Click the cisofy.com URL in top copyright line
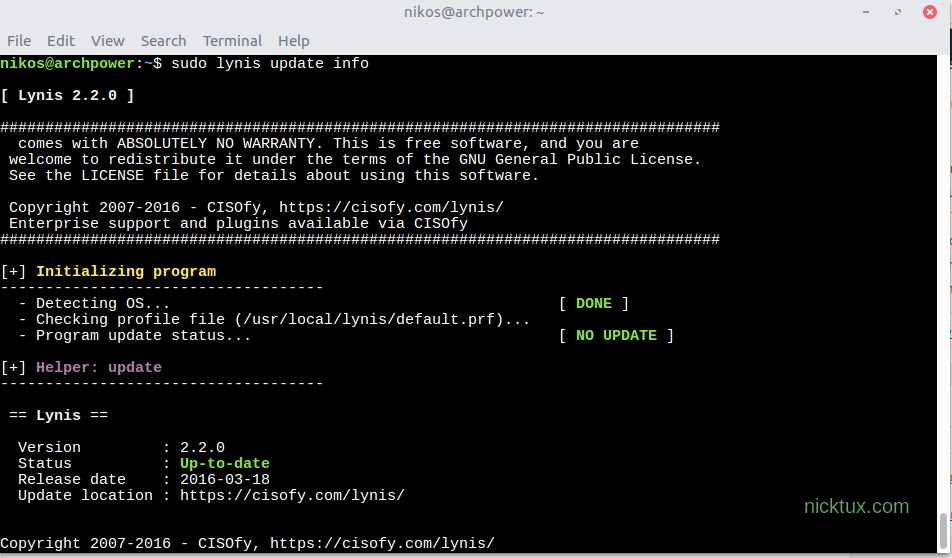The width and height of the screenshot is (952, 558). point(391,208)
